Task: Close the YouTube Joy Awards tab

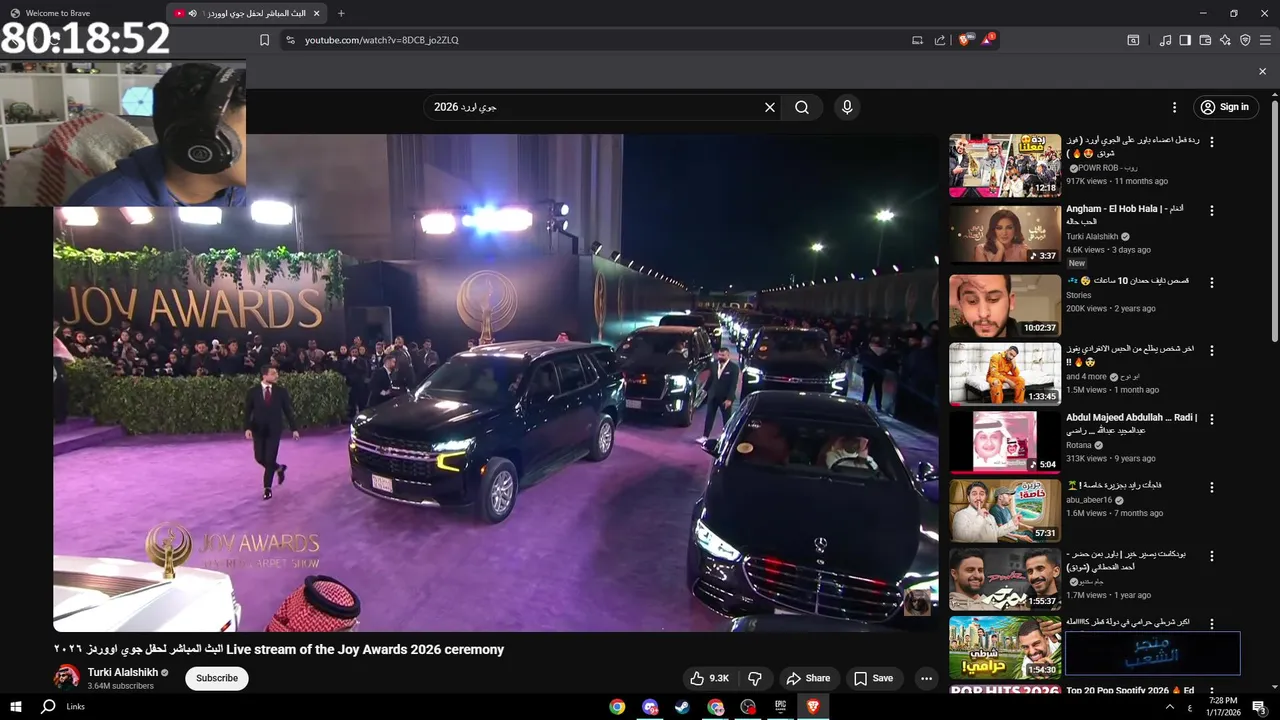Action: 317,13
